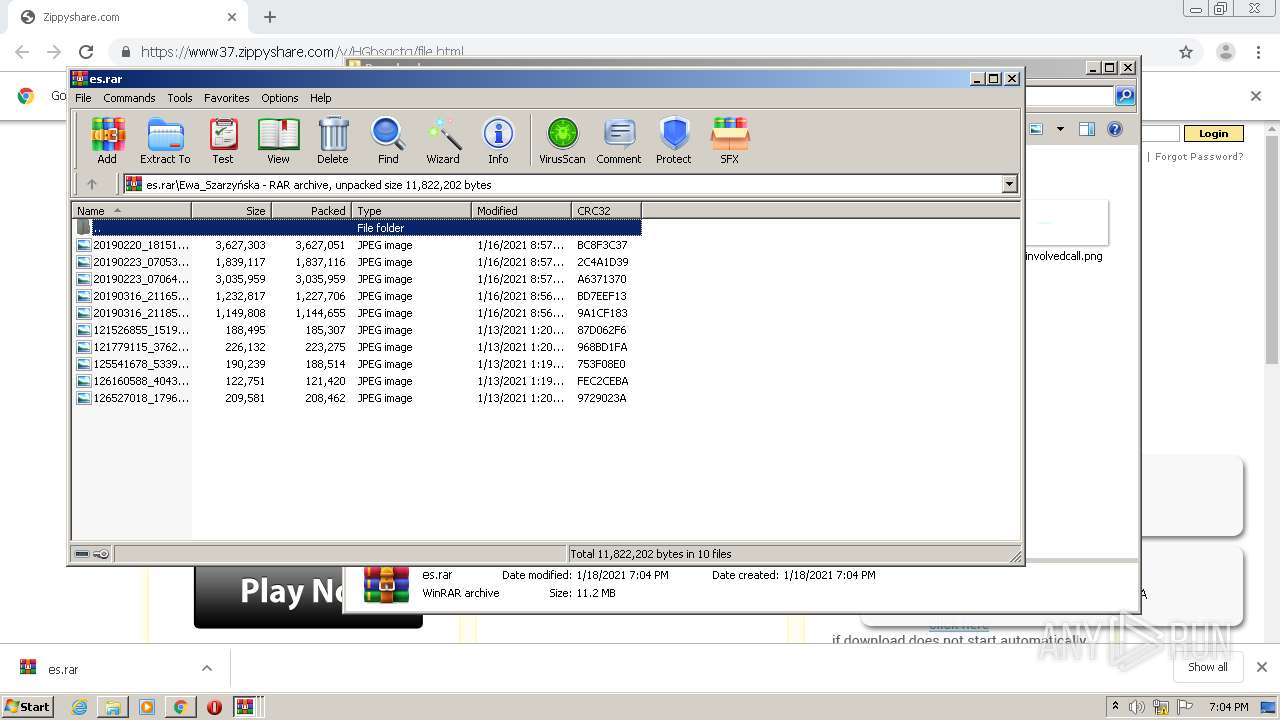Click the Opera taskbar icon
1280x720 pixels.
214,707
